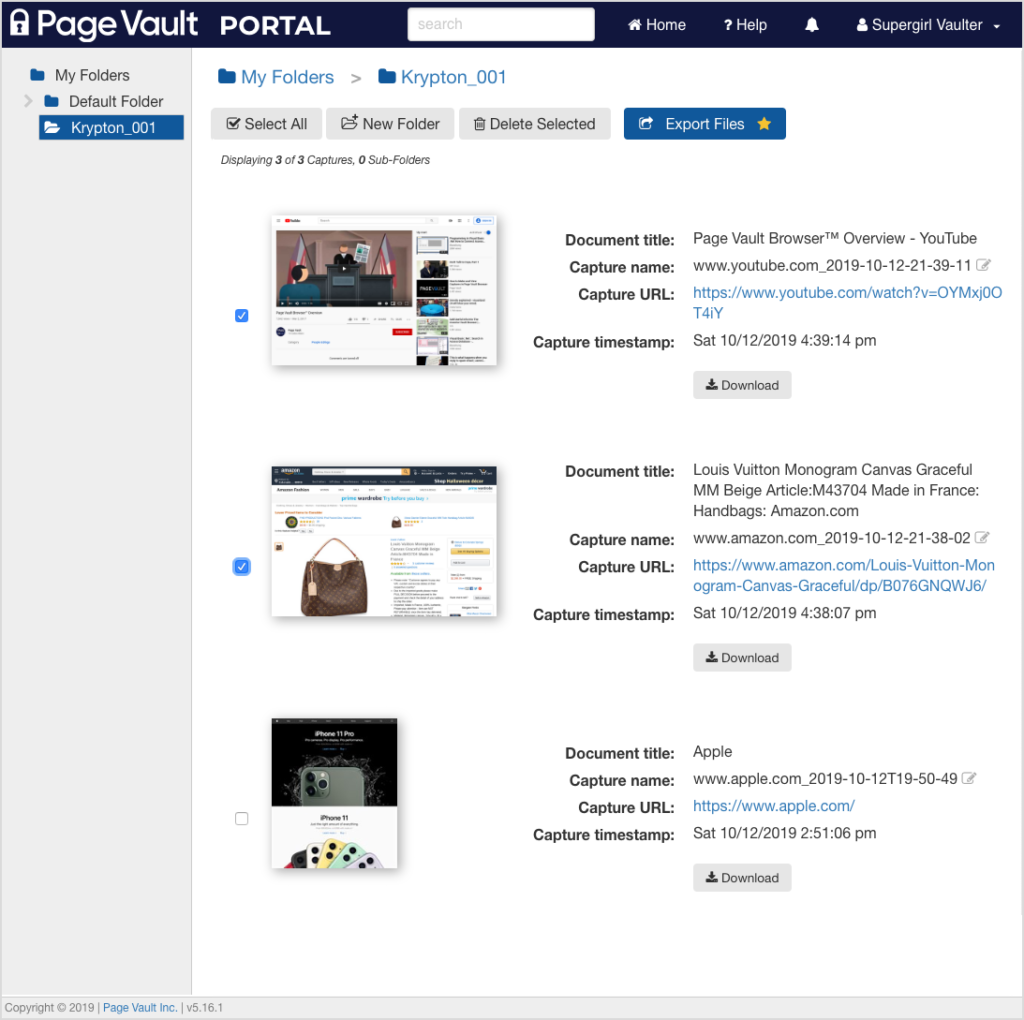The height and width of the screenshot is (1020, 1024).
Task: Open the Amazon capture URL link
Action: point(844,575)
